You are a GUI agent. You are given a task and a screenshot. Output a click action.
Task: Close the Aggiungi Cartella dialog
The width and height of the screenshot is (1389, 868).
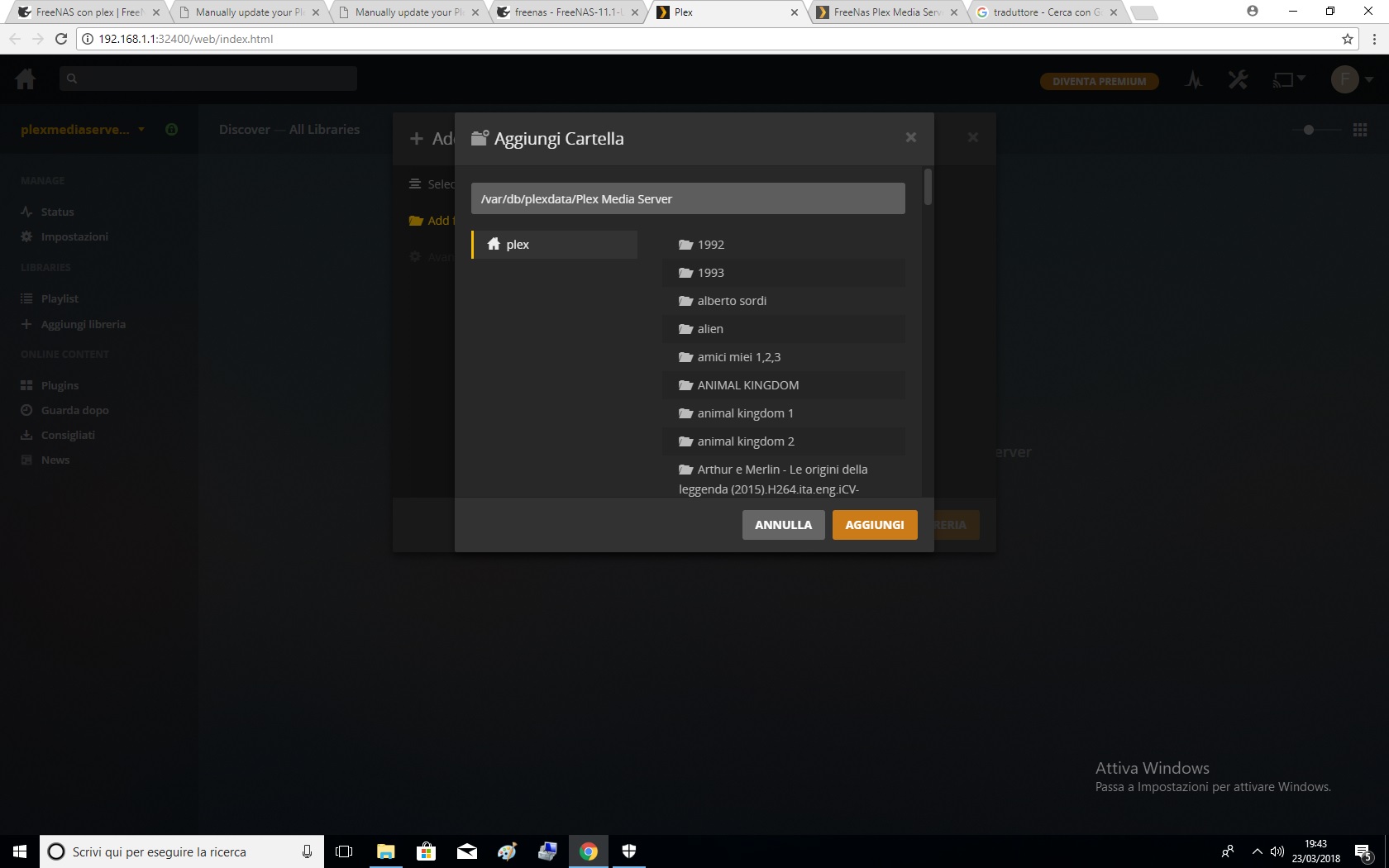911,137
